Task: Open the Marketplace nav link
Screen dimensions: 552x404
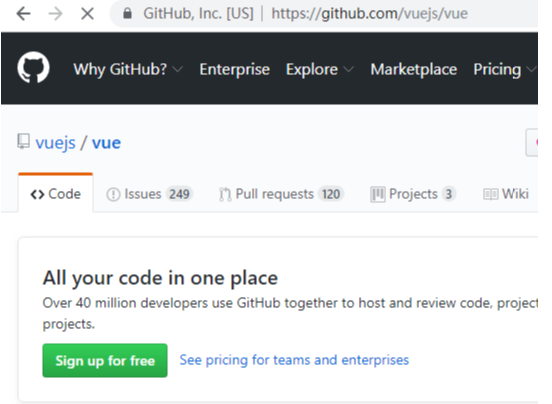Action: pos(414,69)
